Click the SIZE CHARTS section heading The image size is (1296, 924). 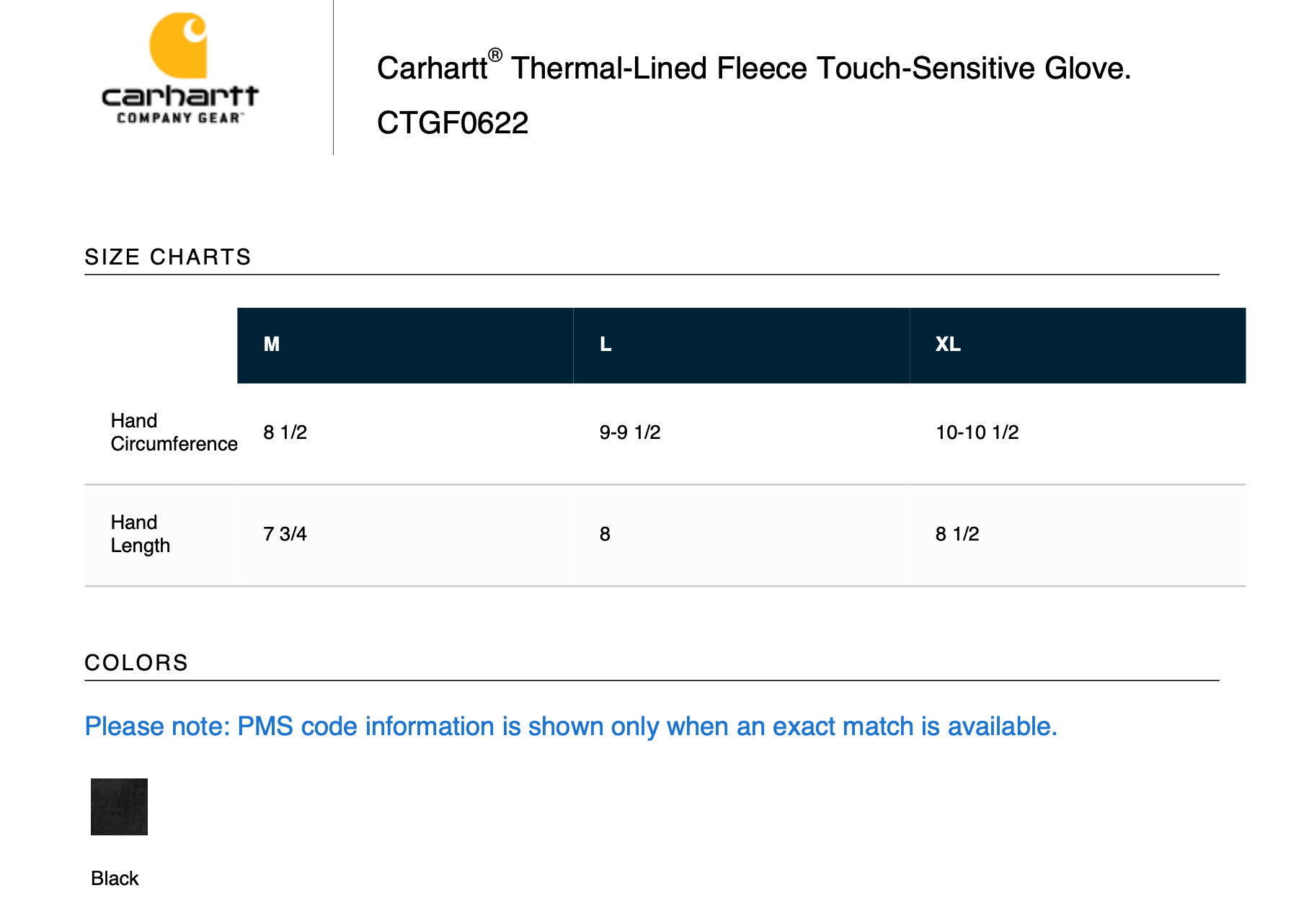point(168,257)
